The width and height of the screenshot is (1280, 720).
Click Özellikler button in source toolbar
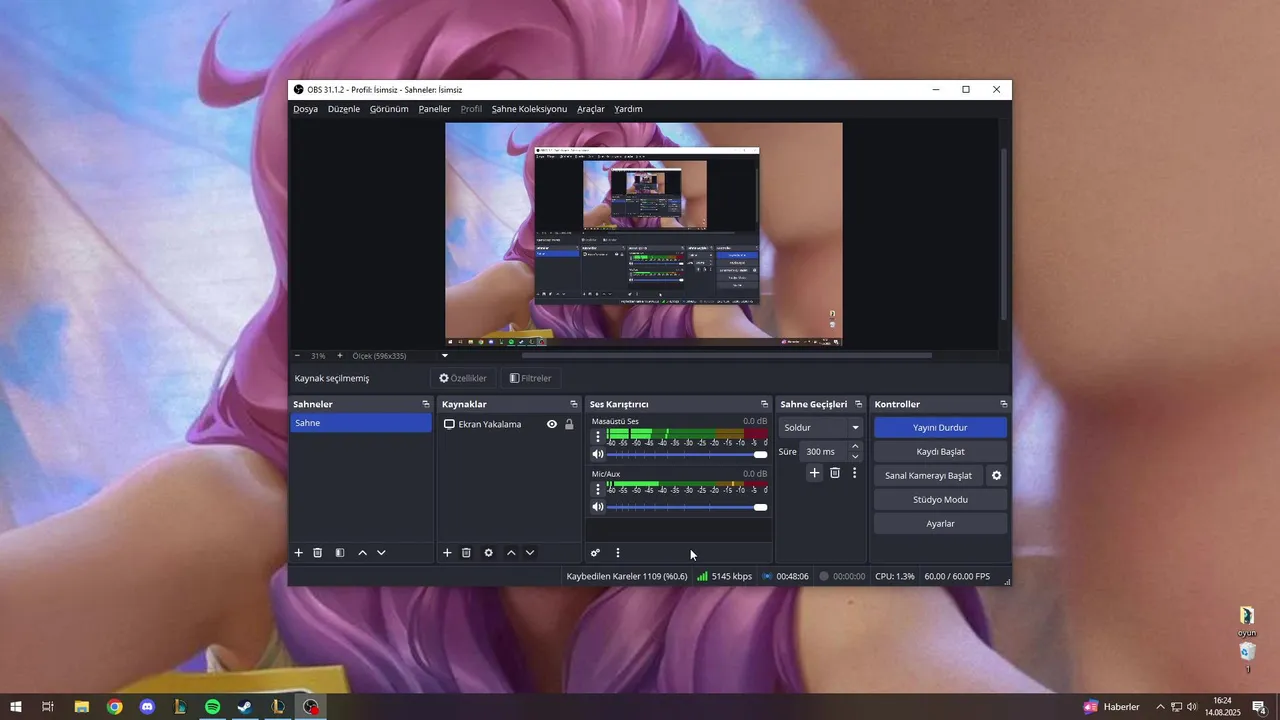(463, 378)
